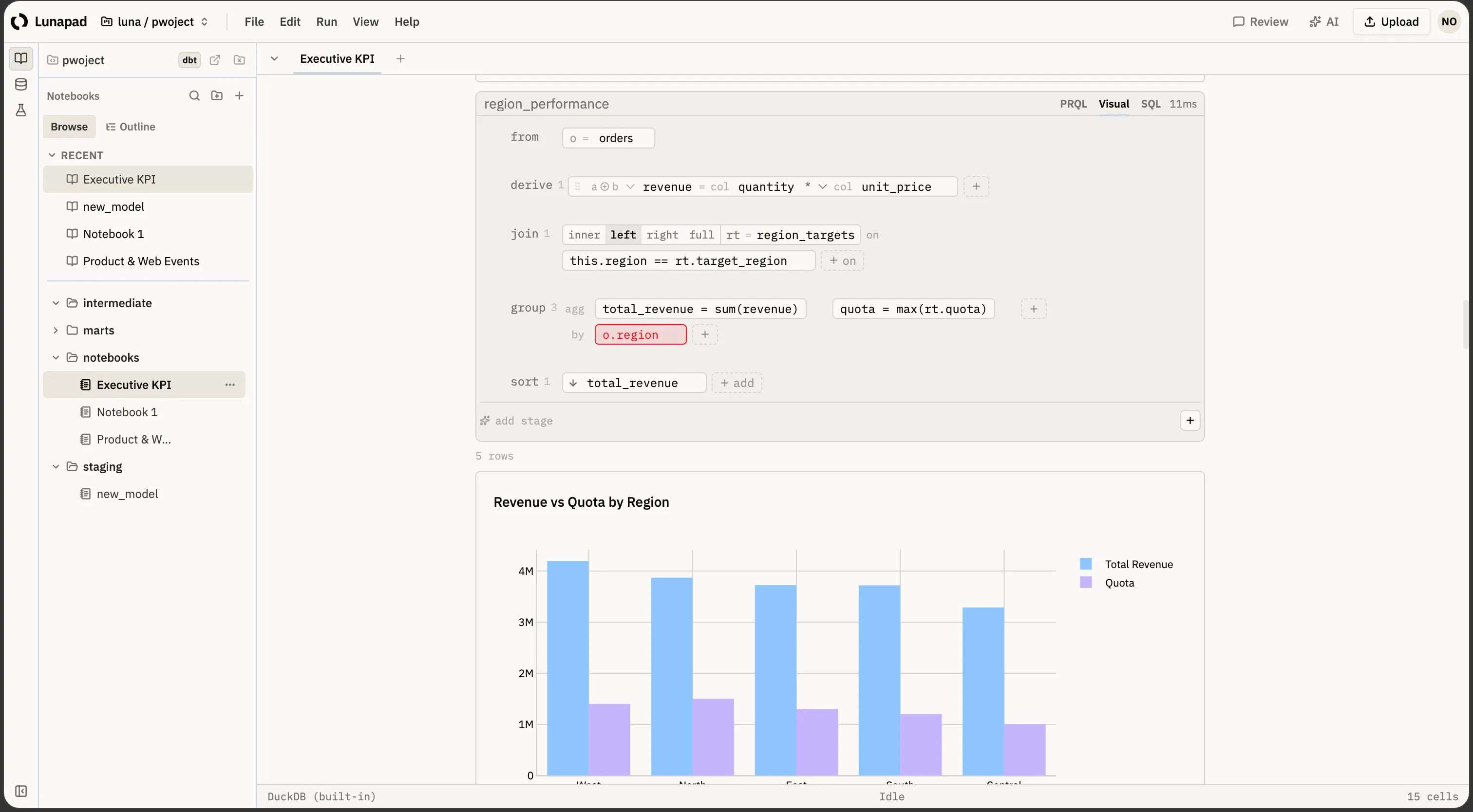Switch cell to Visual mode
Screen dimensions: 1473x812
(1114, 103)
